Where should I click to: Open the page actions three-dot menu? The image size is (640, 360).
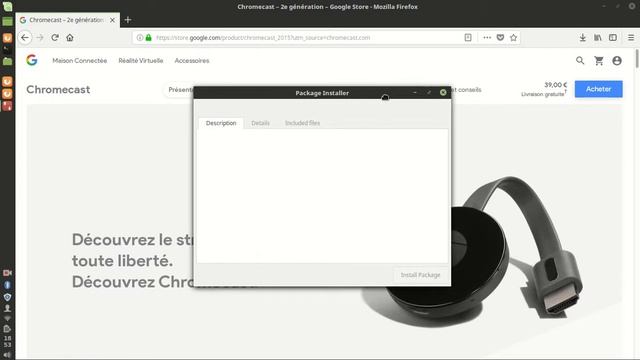click(487, 38)
